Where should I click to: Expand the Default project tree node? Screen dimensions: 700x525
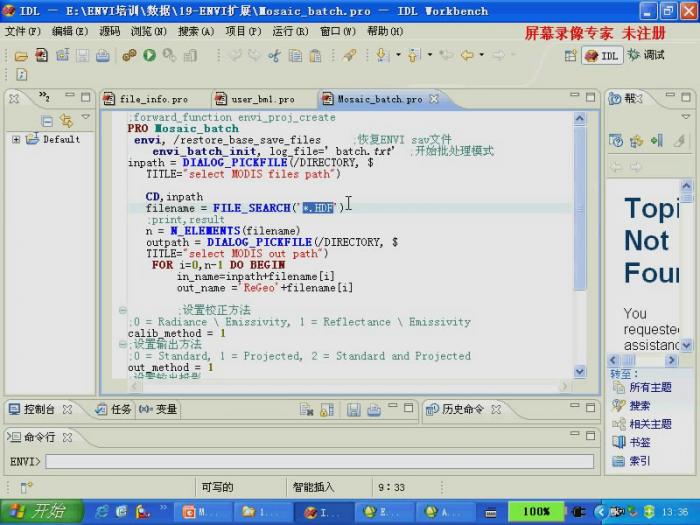pyautogui.click(x=17, y=140)
